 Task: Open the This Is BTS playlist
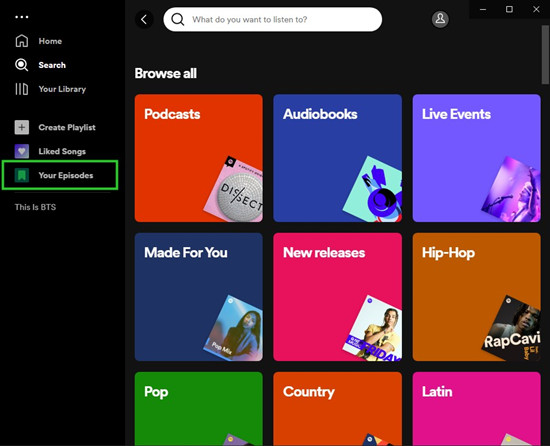pos(35,207)
